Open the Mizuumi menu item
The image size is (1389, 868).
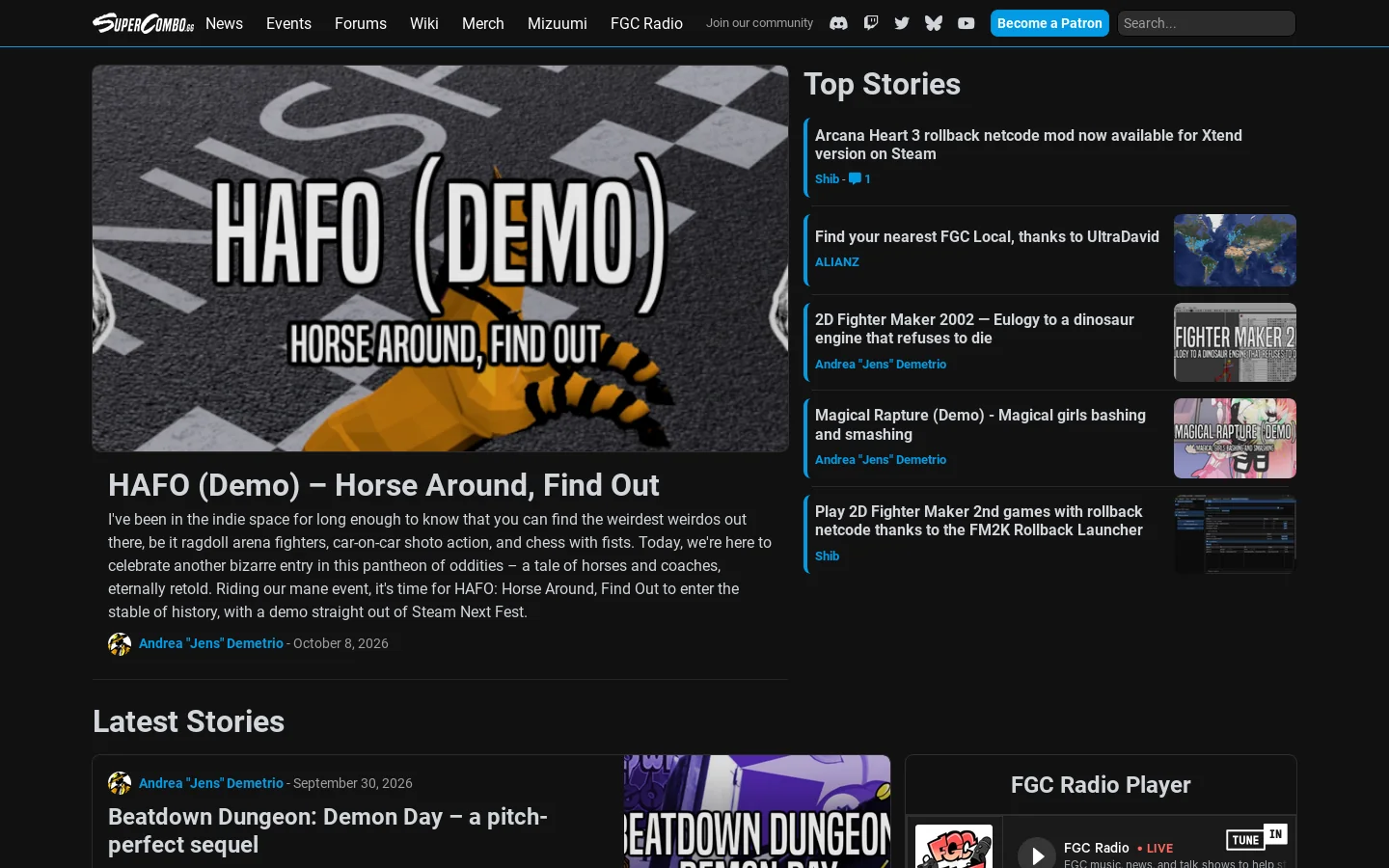[x=558, y=23]
